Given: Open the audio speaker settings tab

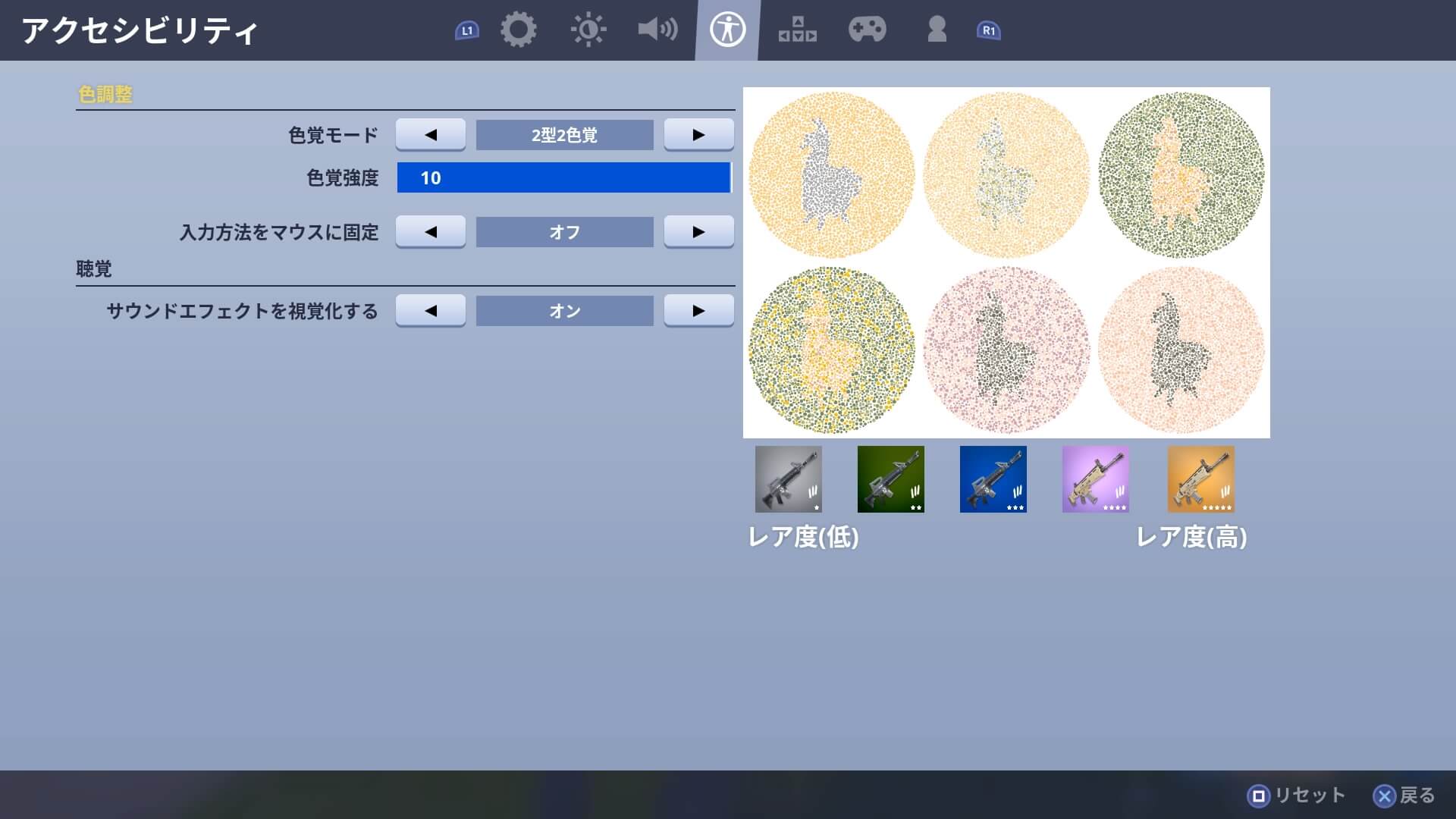Looking at the screenshot, I should 657,30.
